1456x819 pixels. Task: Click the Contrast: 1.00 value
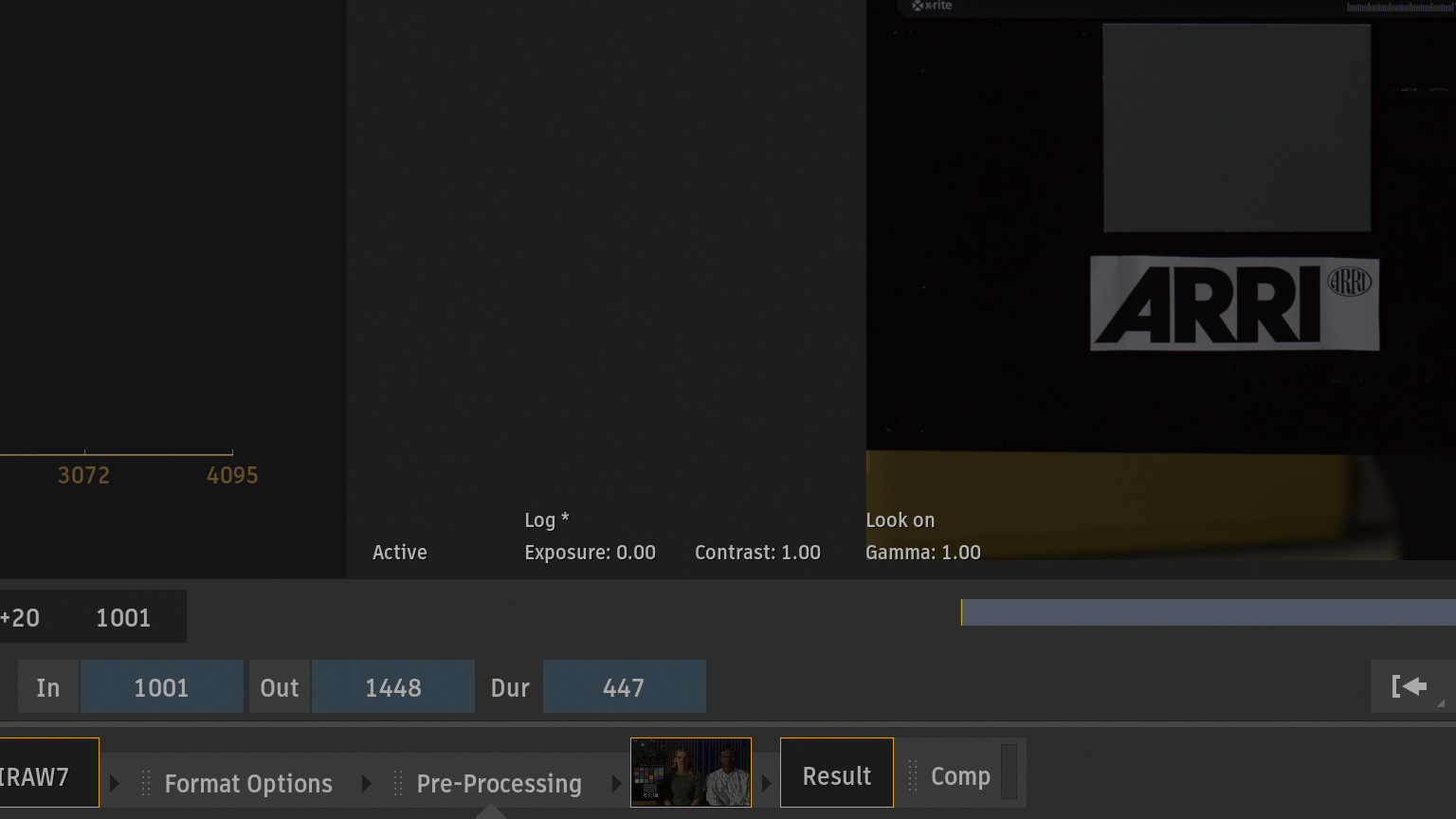(x=757, y=552)
